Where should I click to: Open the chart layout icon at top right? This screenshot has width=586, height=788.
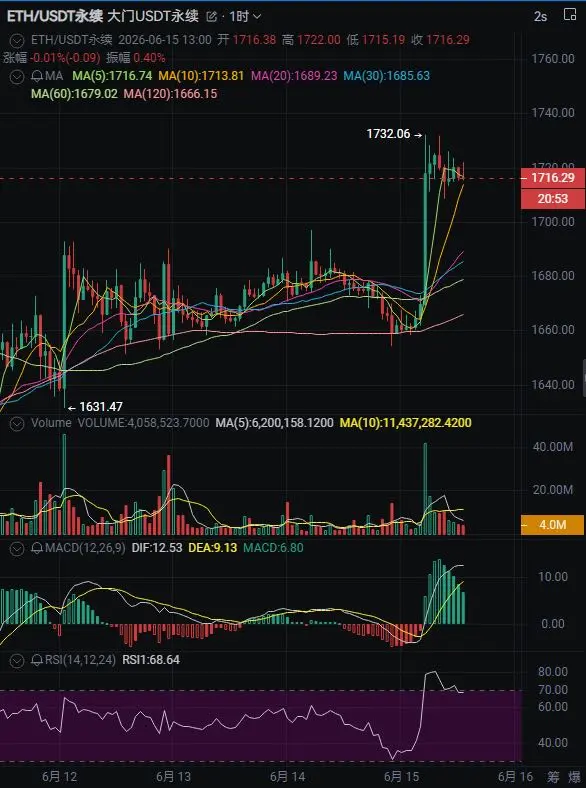click(570, 15)
